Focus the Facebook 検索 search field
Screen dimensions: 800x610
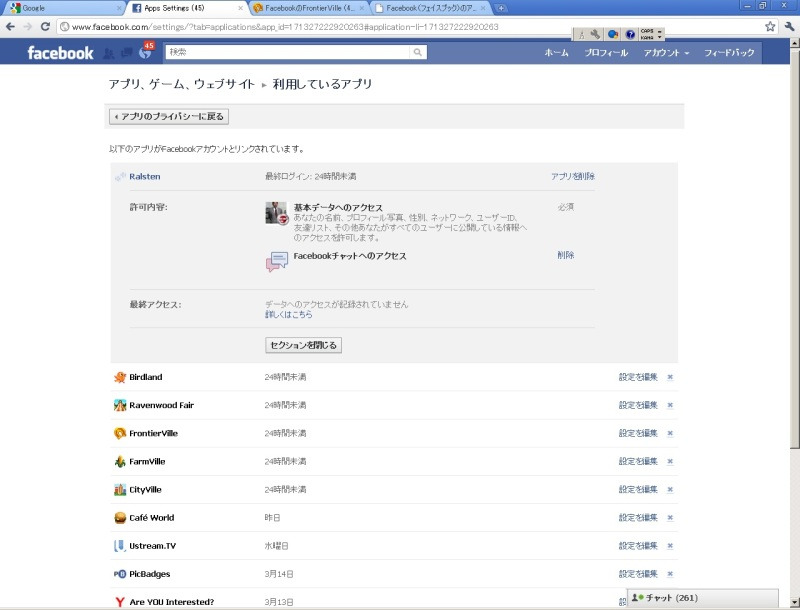287,52
